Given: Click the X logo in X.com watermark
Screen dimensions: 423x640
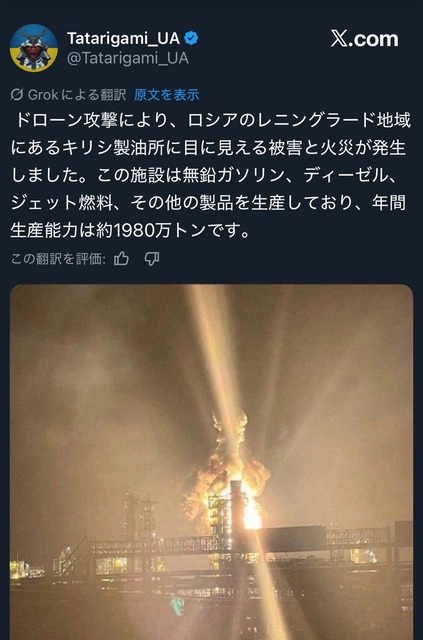Looking at the screenshot, I should click(339, 39).
